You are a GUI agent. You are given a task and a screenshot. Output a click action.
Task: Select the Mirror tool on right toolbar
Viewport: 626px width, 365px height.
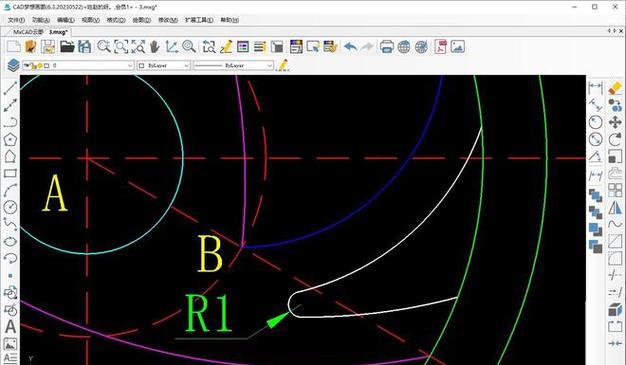click(615, 207)
